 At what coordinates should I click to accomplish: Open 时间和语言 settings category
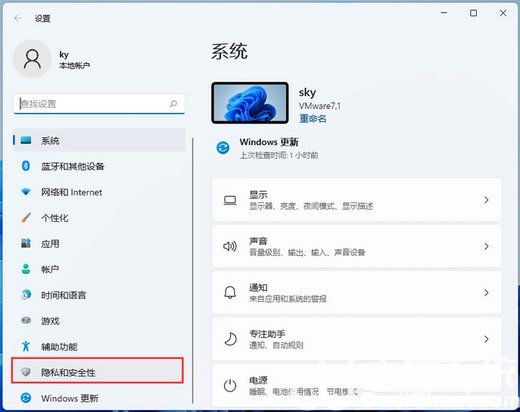point(99,295)
